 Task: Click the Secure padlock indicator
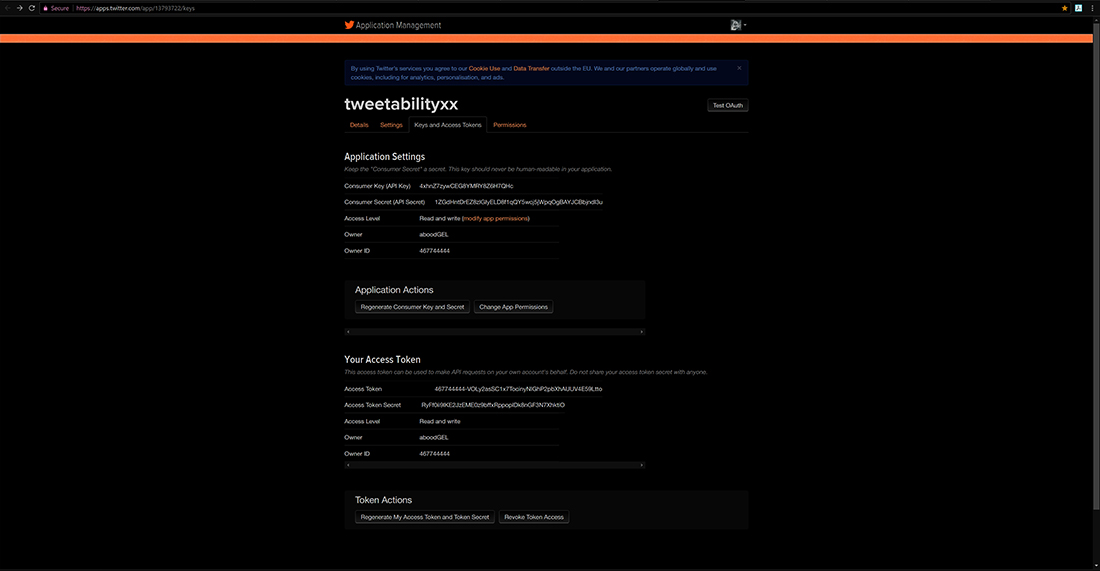56,8
